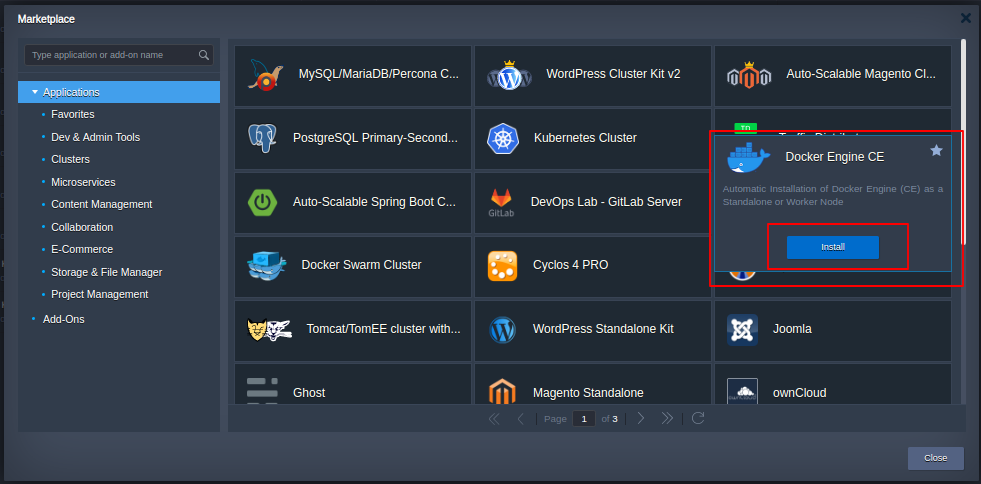Click the application search field

(x=112, y=55)
